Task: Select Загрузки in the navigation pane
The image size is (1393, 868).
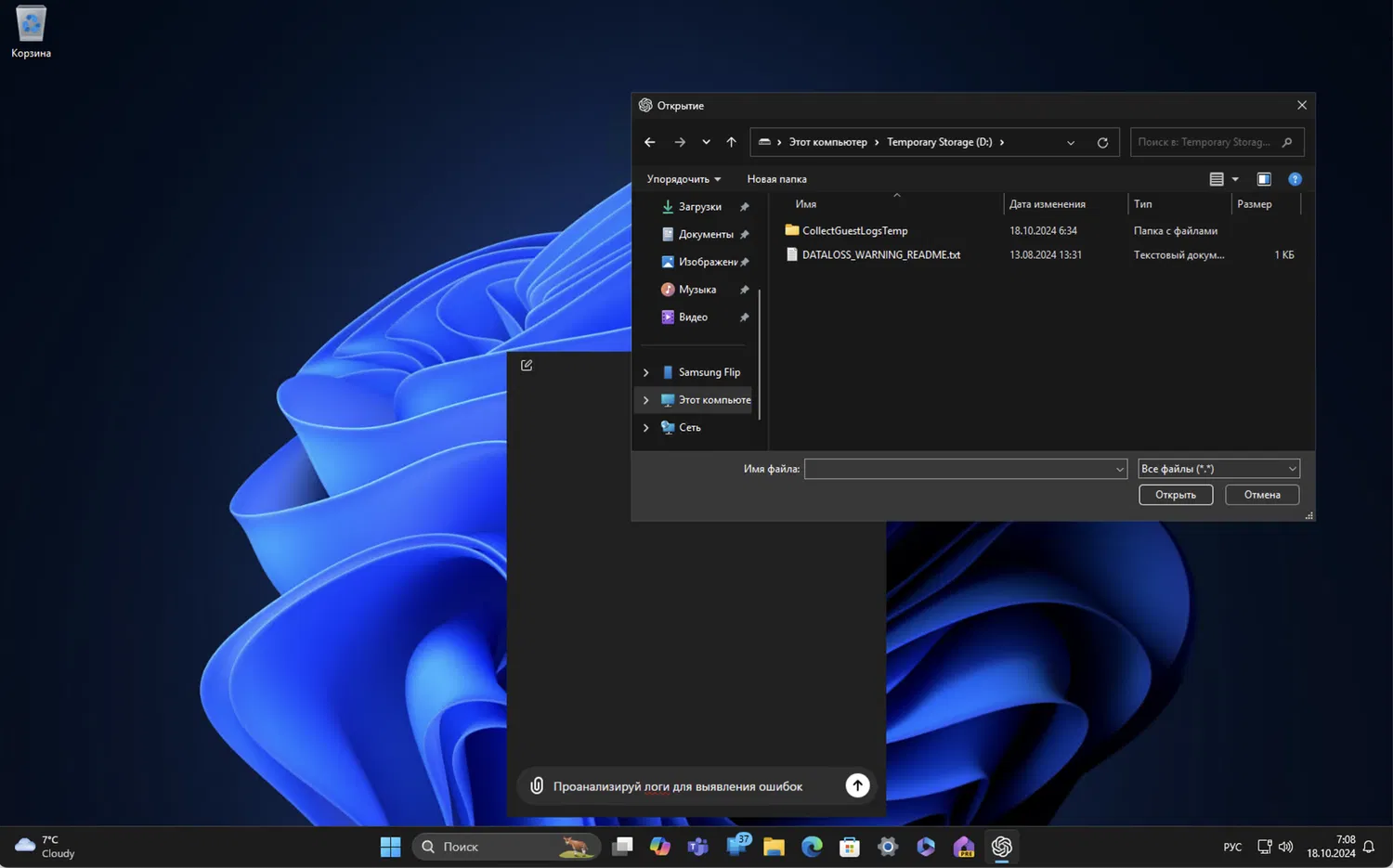Action: (x=699, y=207)
